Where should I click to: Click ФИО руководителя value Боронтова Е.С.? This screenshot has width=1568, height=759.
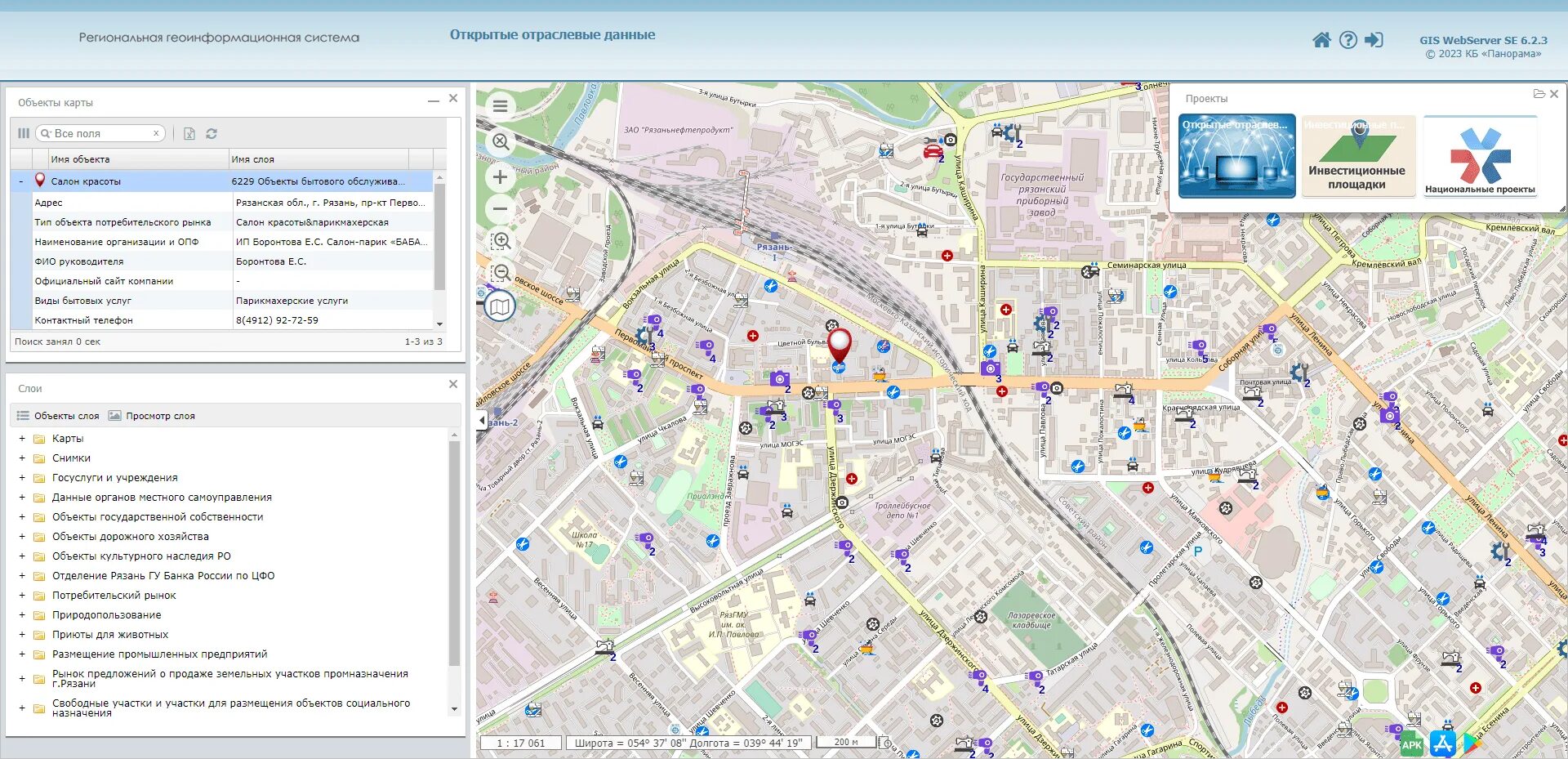coord(271,261)
